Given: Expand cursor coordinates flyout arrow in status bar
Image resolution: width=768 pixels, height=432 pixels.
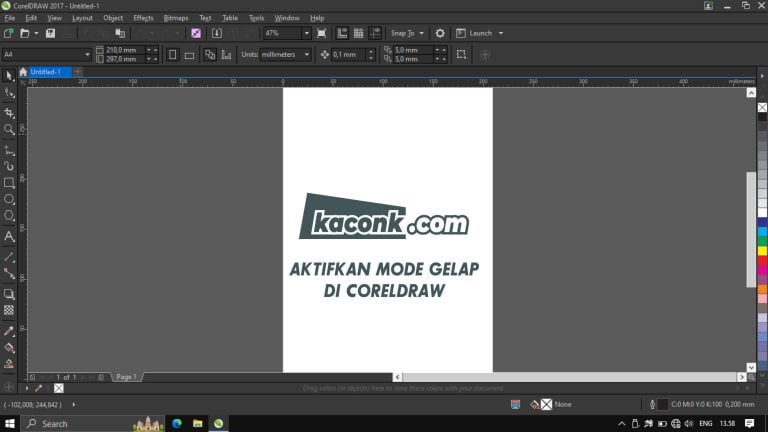Looking at the screenshot, I should 73,405.
